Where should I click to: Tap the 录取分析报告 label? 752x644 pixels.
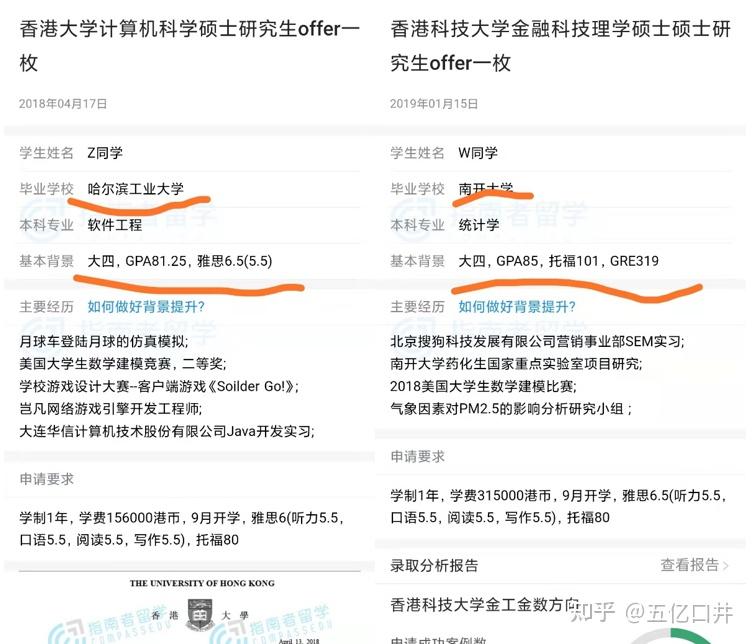tap(434, 565)
